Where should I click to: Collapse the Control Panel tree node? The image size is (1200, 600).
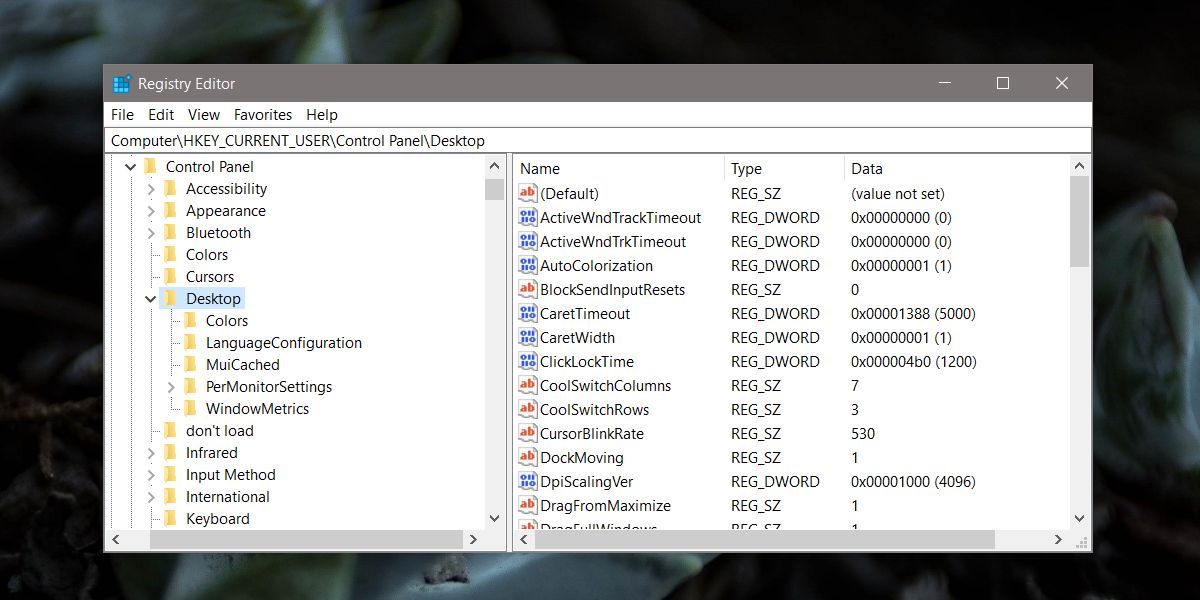[x=130, y=167]
